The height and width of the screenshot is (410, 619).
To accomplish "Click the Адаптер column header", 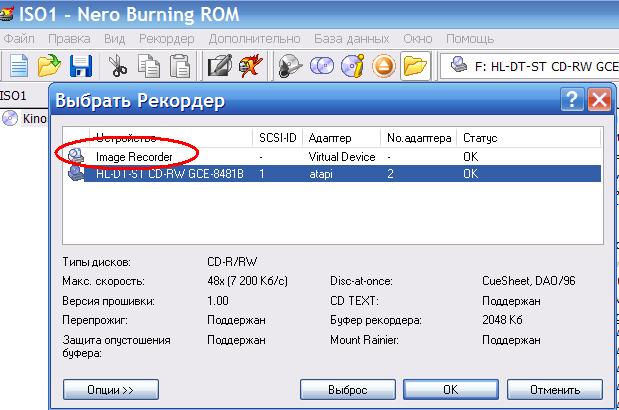I will [x=341, y=138].
